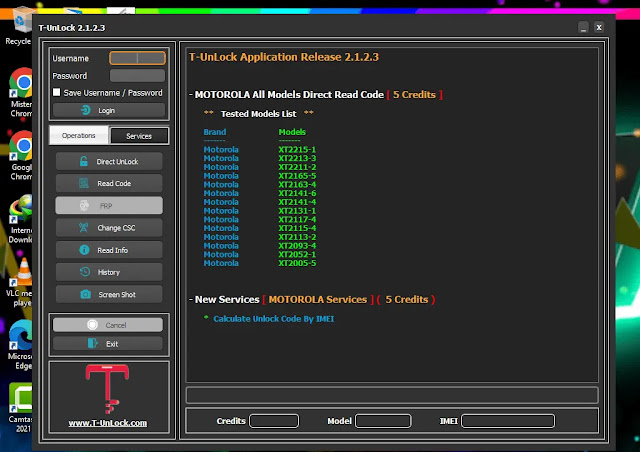Click the Screen Shot camera icon
The width and height of the screenshot is (640, 452).
point(85,294)
